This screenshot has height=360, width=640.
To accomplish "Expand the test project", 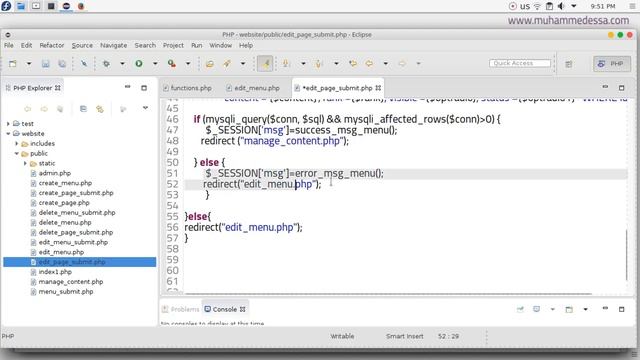I will click(x=8, y=124).
